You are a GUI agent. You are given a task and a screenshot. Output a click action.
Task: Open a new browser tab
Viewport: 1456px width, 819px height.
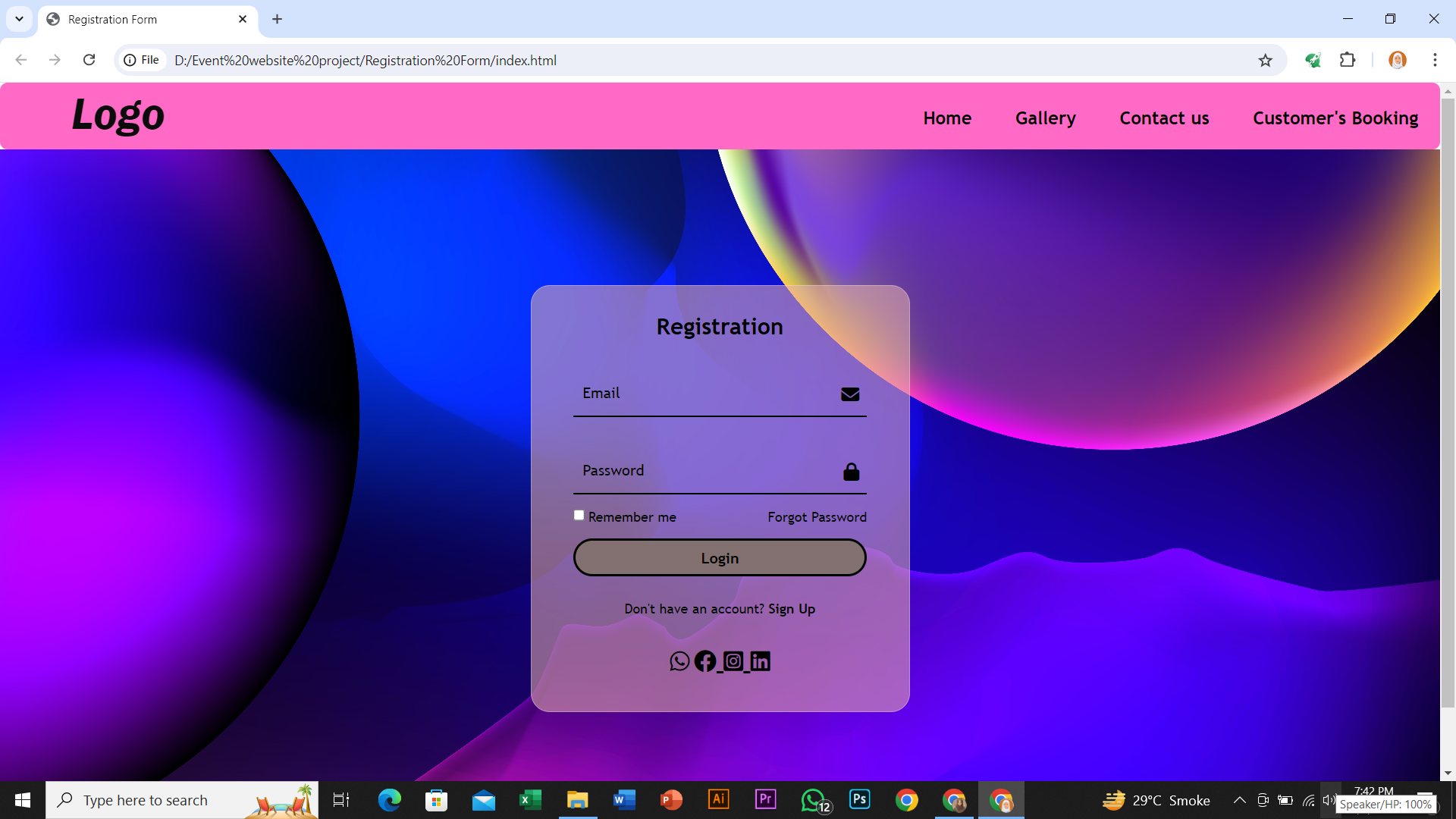click(277, 19)
